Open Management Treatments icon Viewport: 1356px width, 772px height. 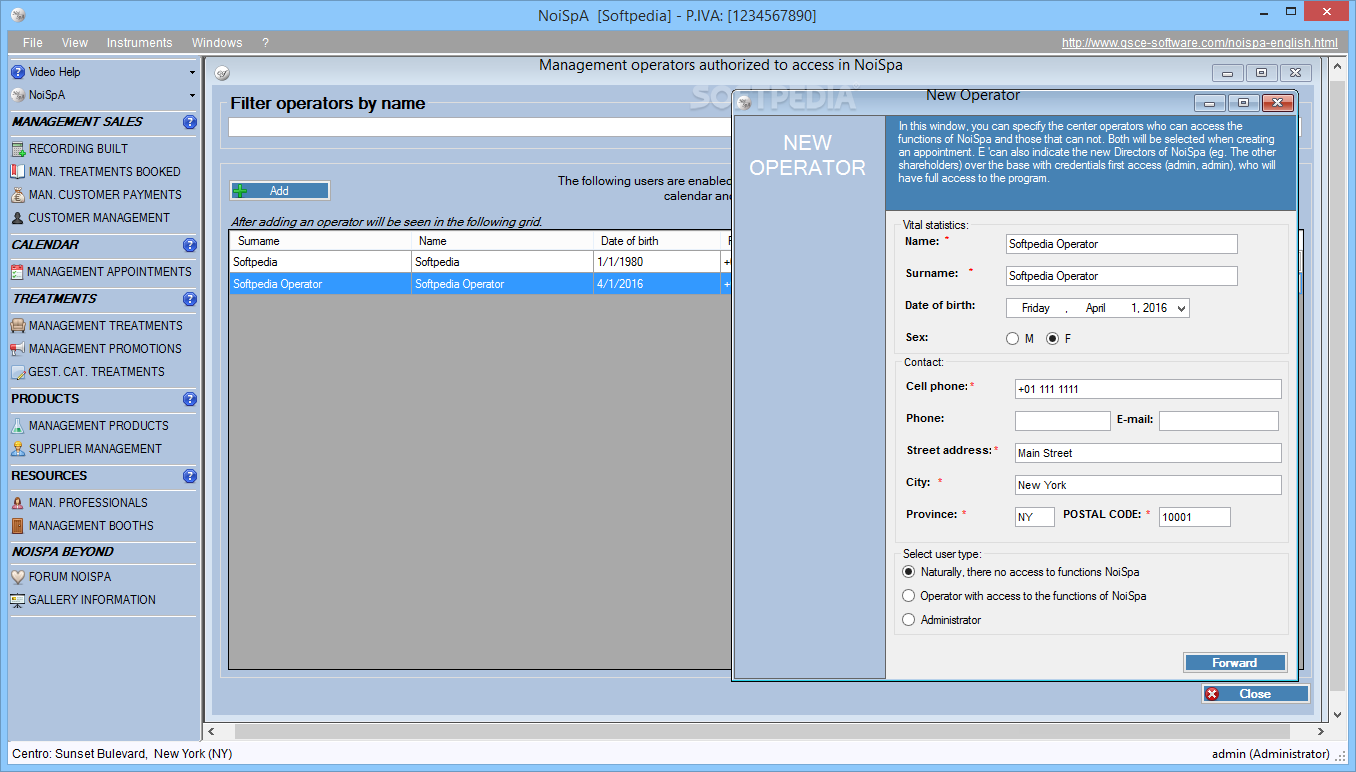pyautogui.click(x=18, y=326)
